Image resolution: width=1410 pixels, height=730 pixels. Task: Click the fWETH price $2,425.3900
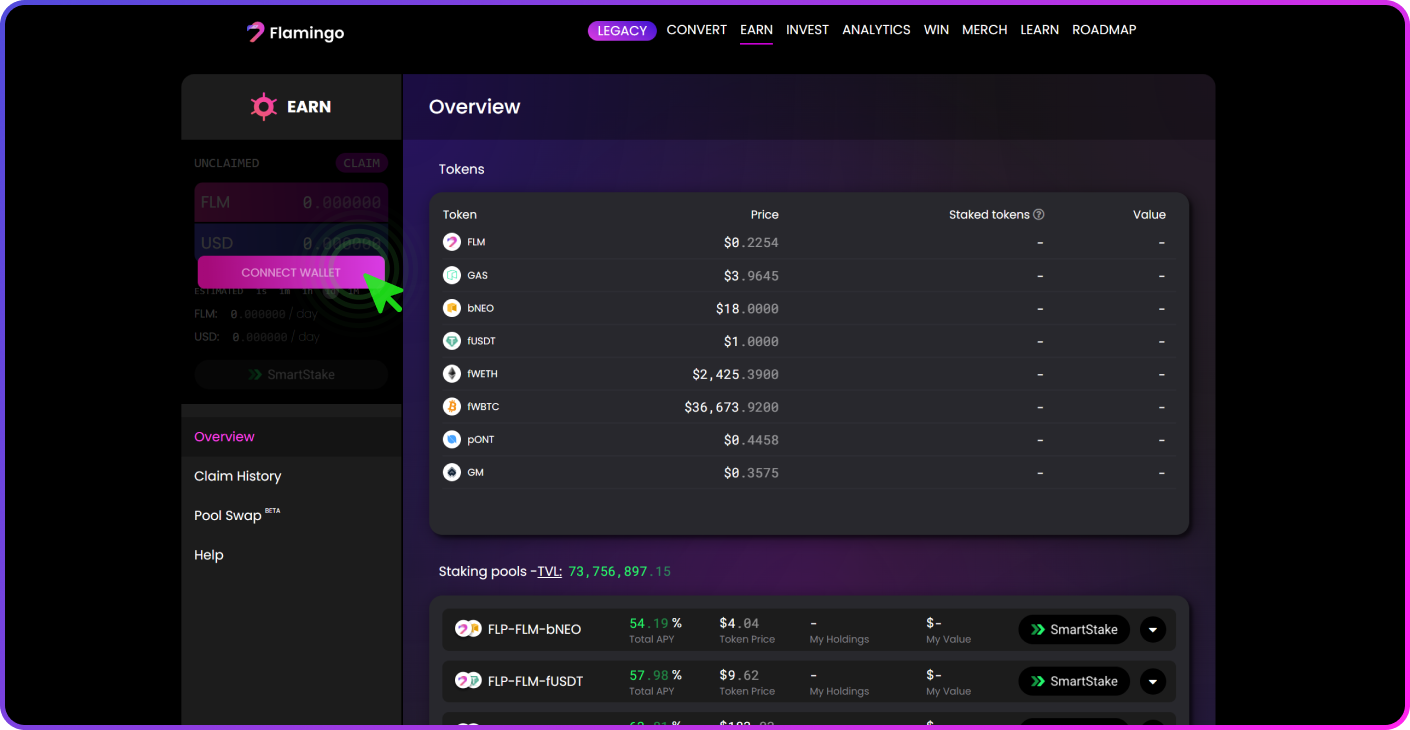[735, 374]
